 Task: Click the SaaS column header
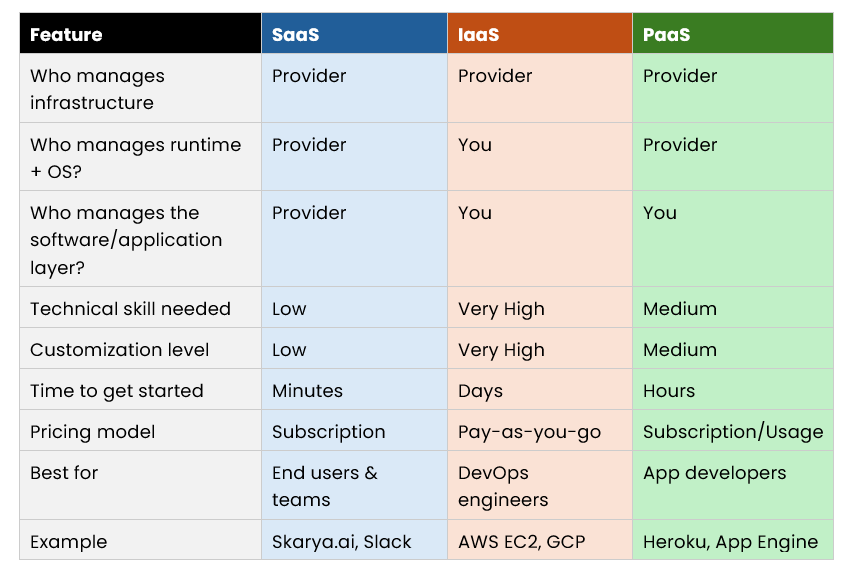point(296,35)
